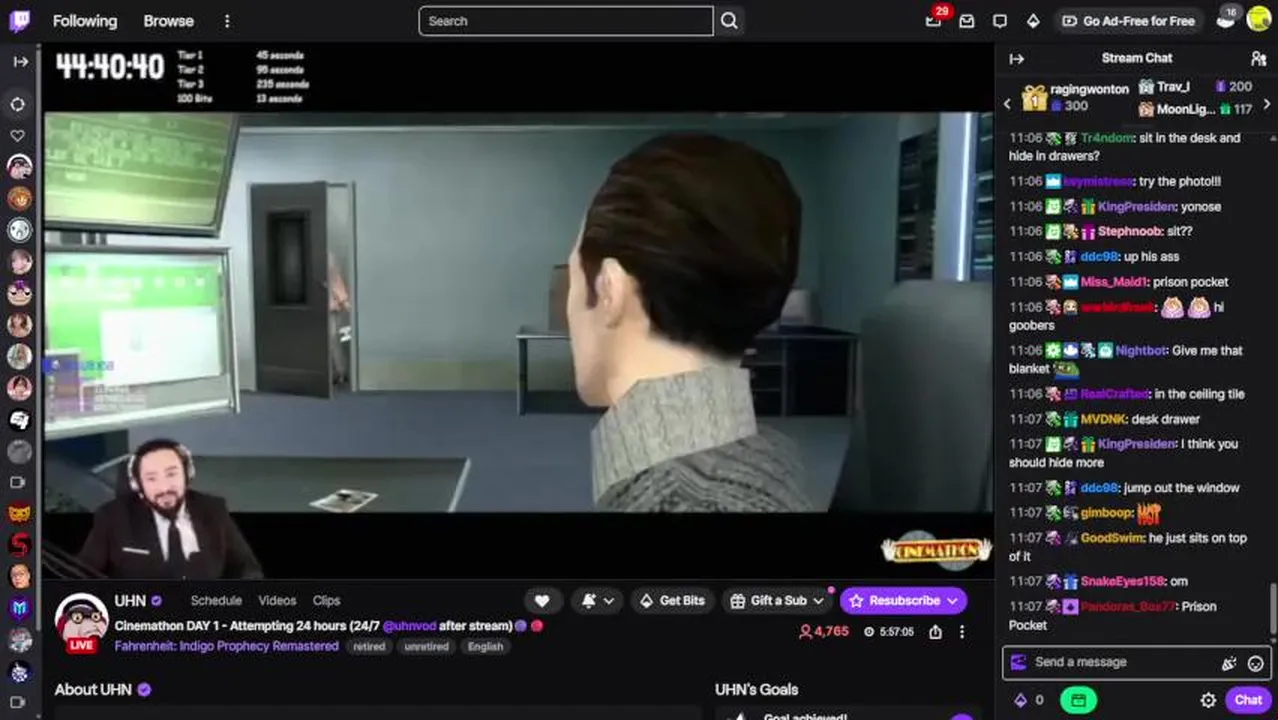The image size is (1278, 720).
Task: Click chat username gimboop
Action: coord(1106,513)
